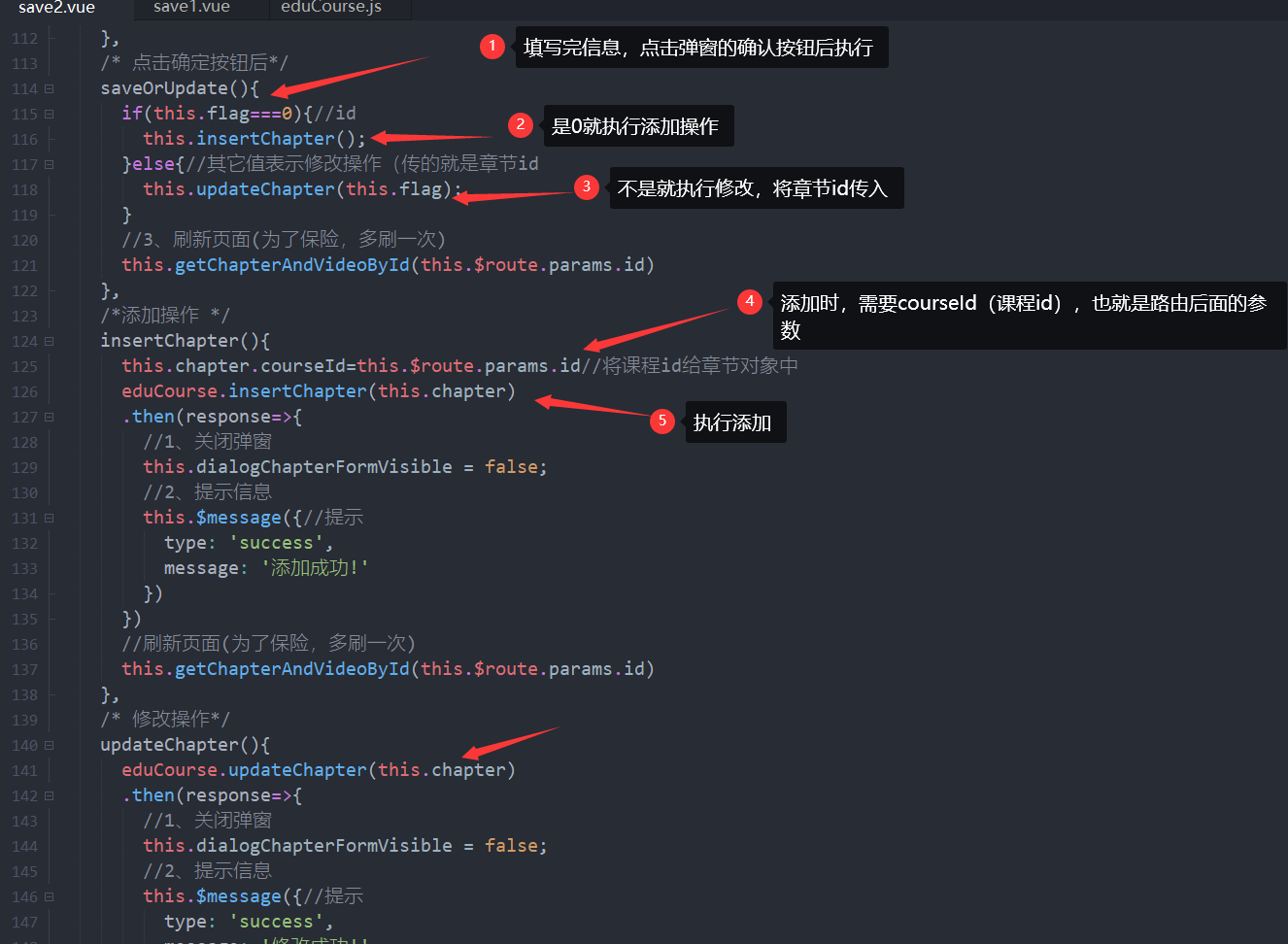The width and height of the screenshot is (1288, 944).
Task: Collapse the fold marker at line 142
Action: (49, 795)
